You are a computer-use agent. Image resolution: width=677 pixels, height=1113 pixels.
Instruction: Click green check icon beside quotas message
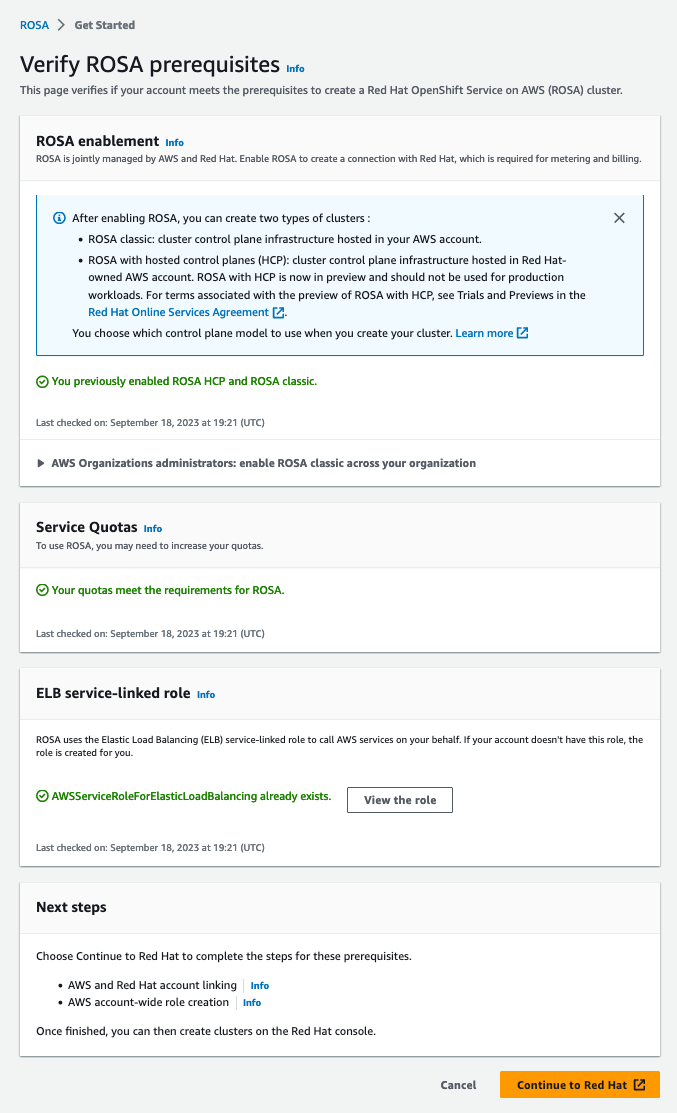(42, 590)
